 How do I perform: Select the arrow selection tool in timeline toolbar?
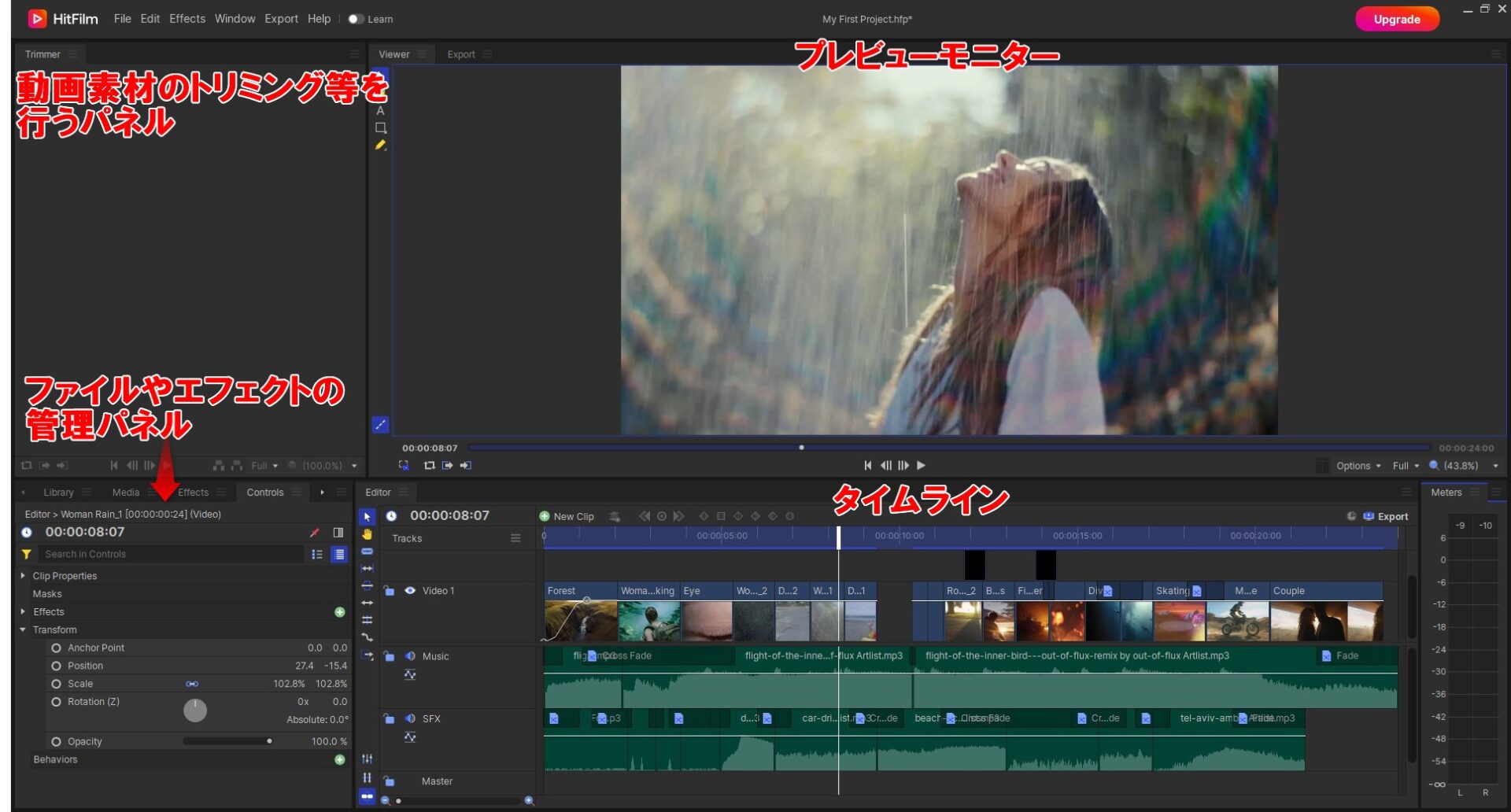(366, 517)
